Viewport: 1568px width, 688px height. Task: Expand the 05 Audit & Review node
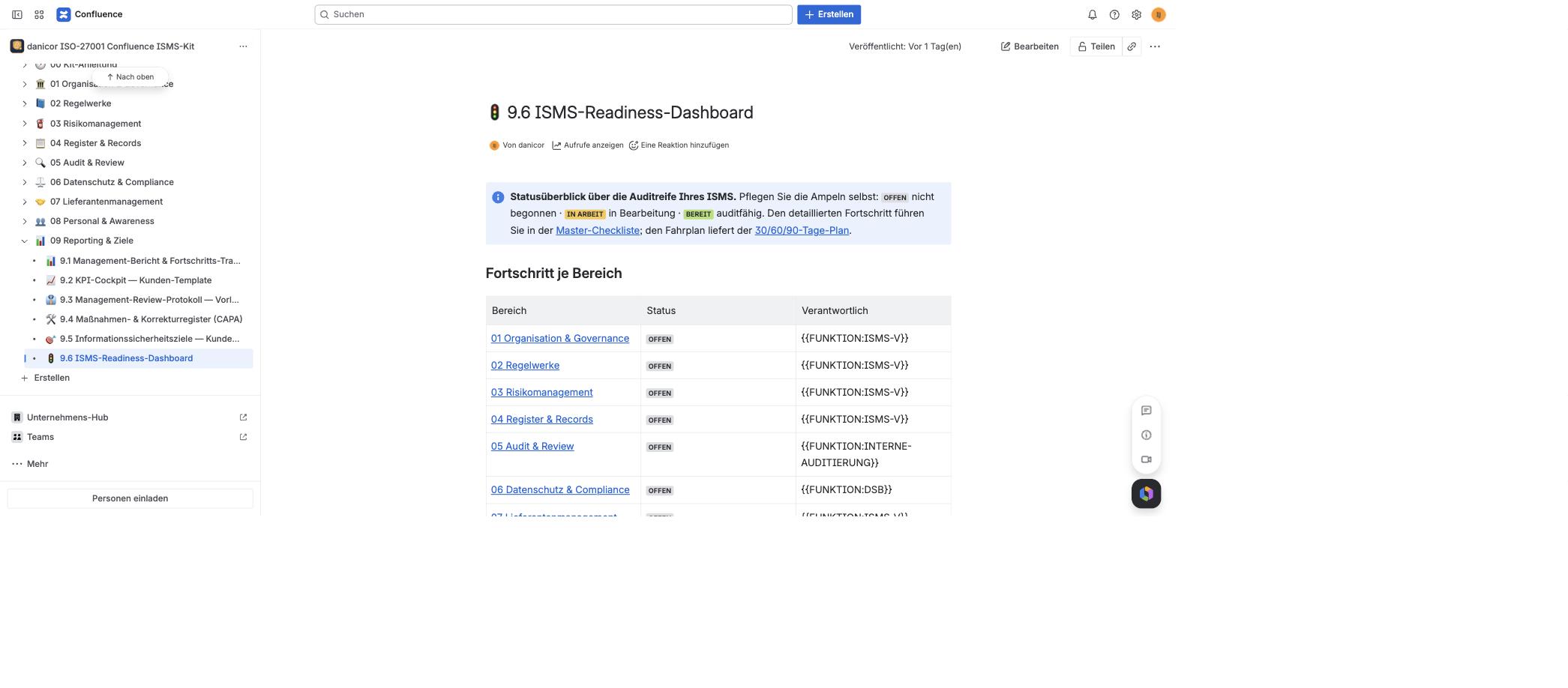24,163
